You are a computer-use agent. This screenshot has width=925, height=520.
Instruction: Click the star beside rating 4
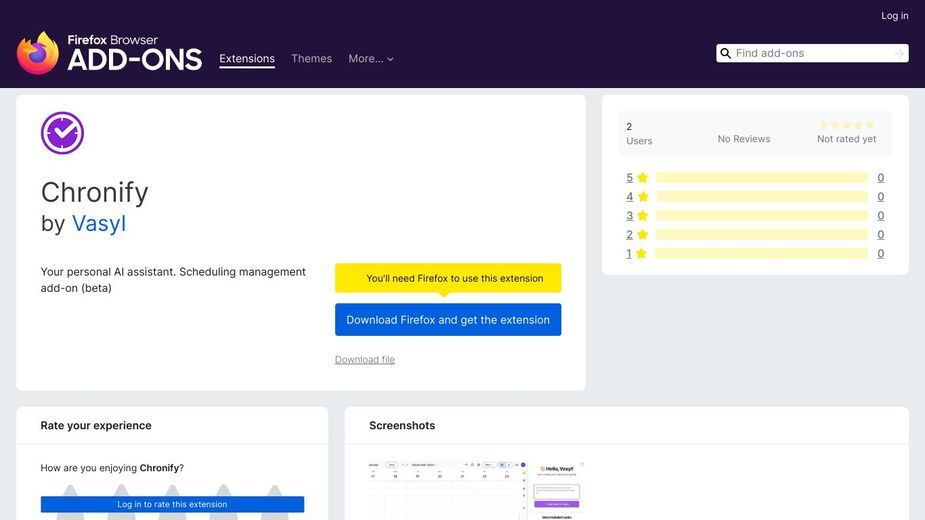643,197
